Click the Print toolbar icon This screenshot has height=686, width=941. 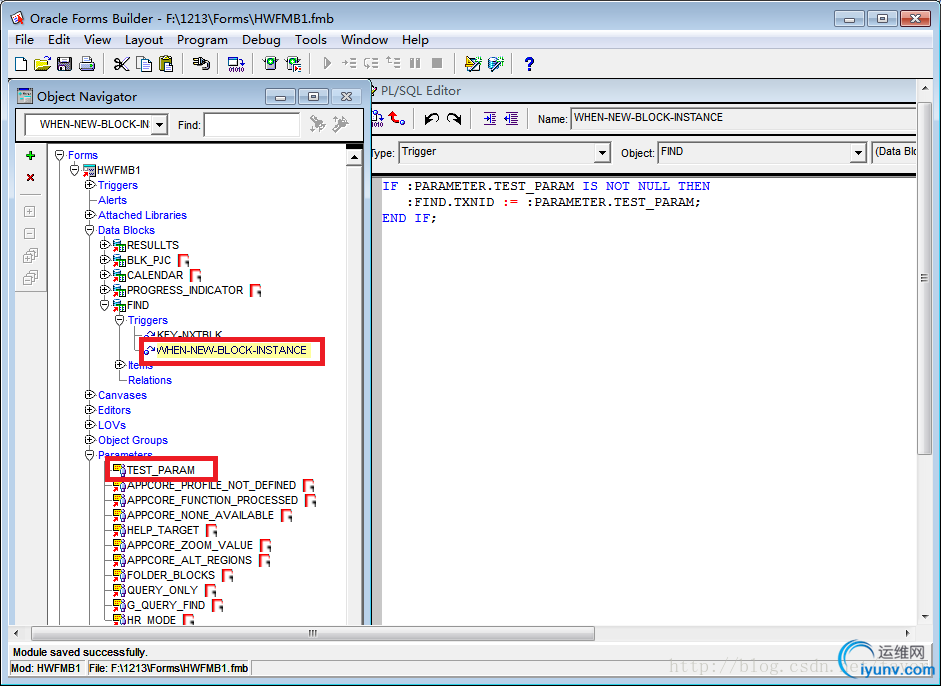pos(87,64)
